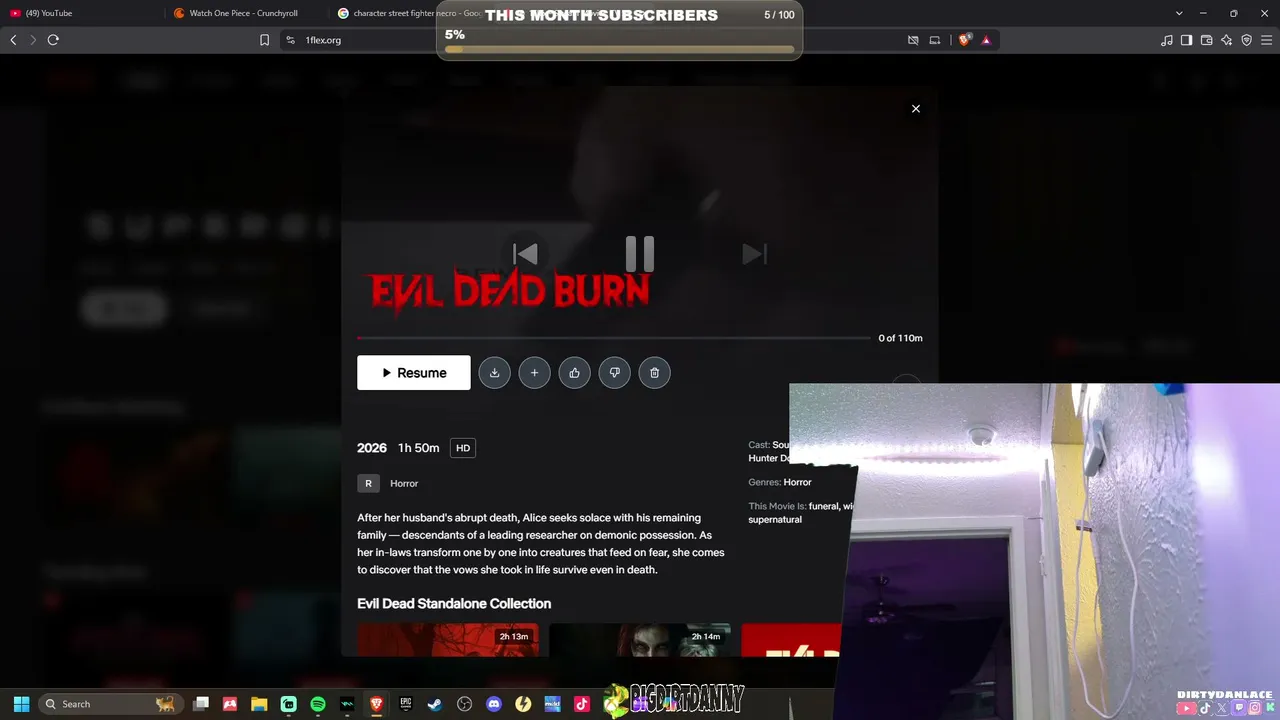
Task: Launch Steam from the taskbar
Action: pos(435,704)
